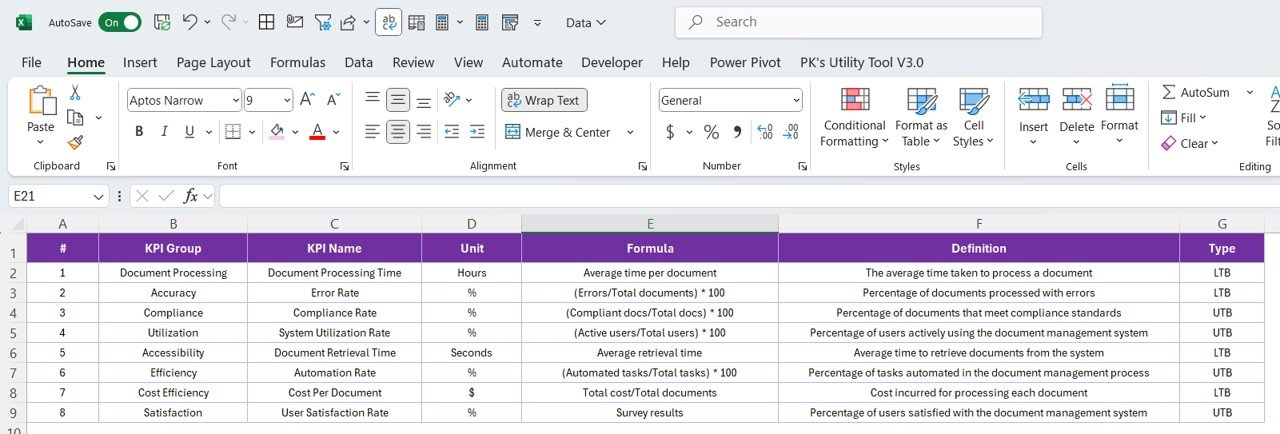Click the Save icon in quick access toolbar
The height and width of the screenshot is (434, 1280).
pyautogui.click(x=162, y=22)
